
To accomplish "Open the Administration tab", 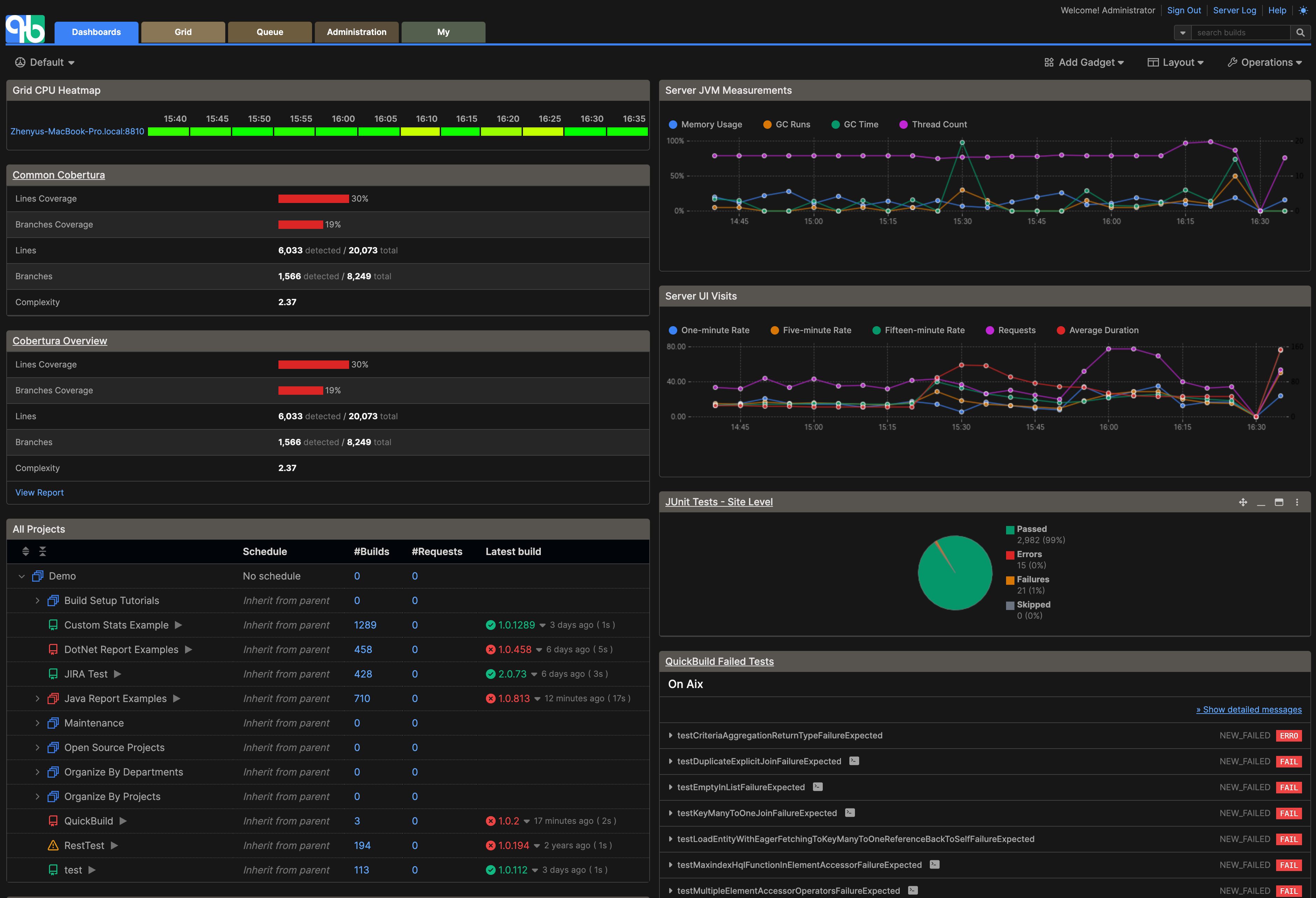I will coord(356,32).
